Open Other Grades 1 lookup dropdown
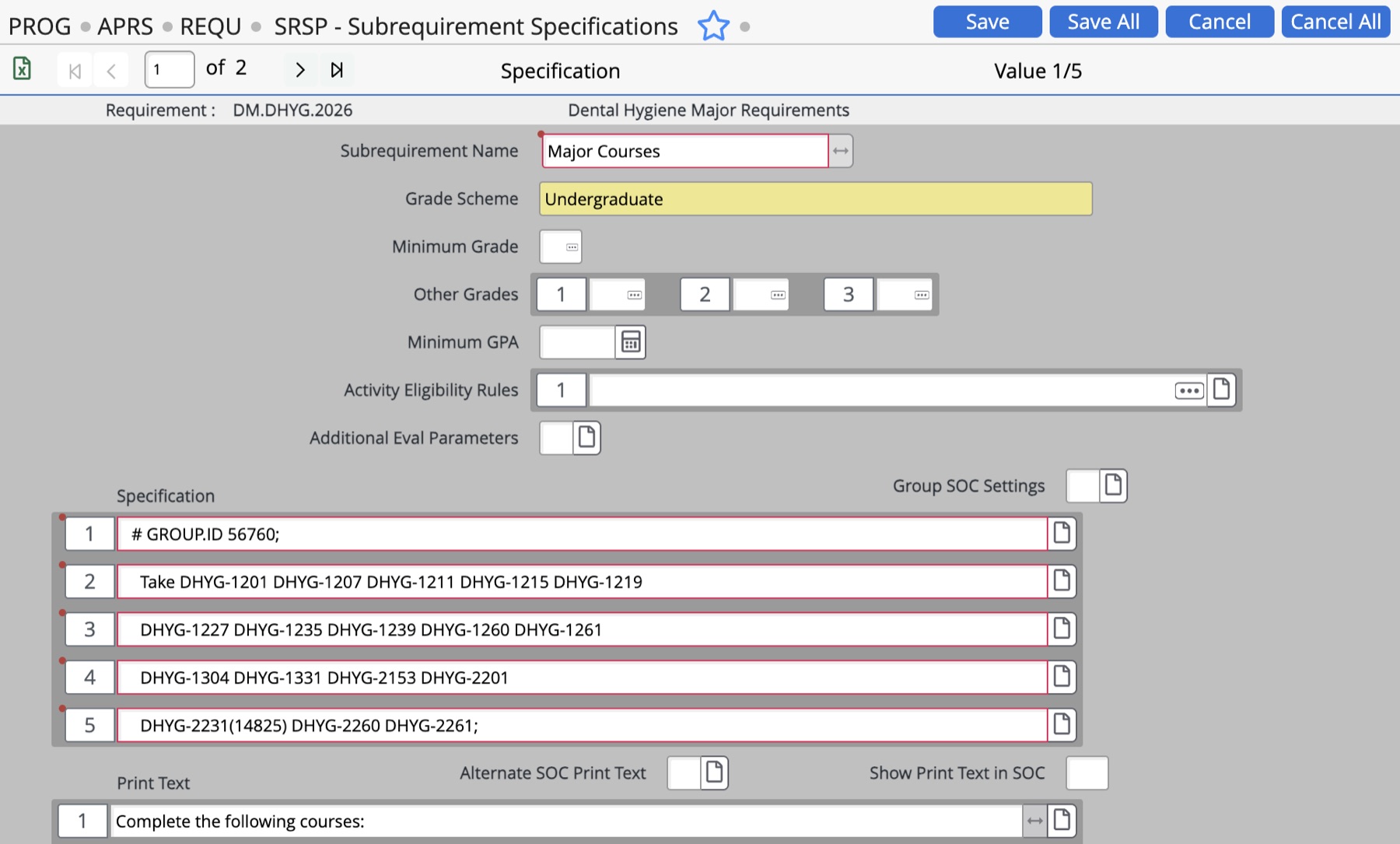The width and height of the screenshot is (1400, 844). (634, 295)
